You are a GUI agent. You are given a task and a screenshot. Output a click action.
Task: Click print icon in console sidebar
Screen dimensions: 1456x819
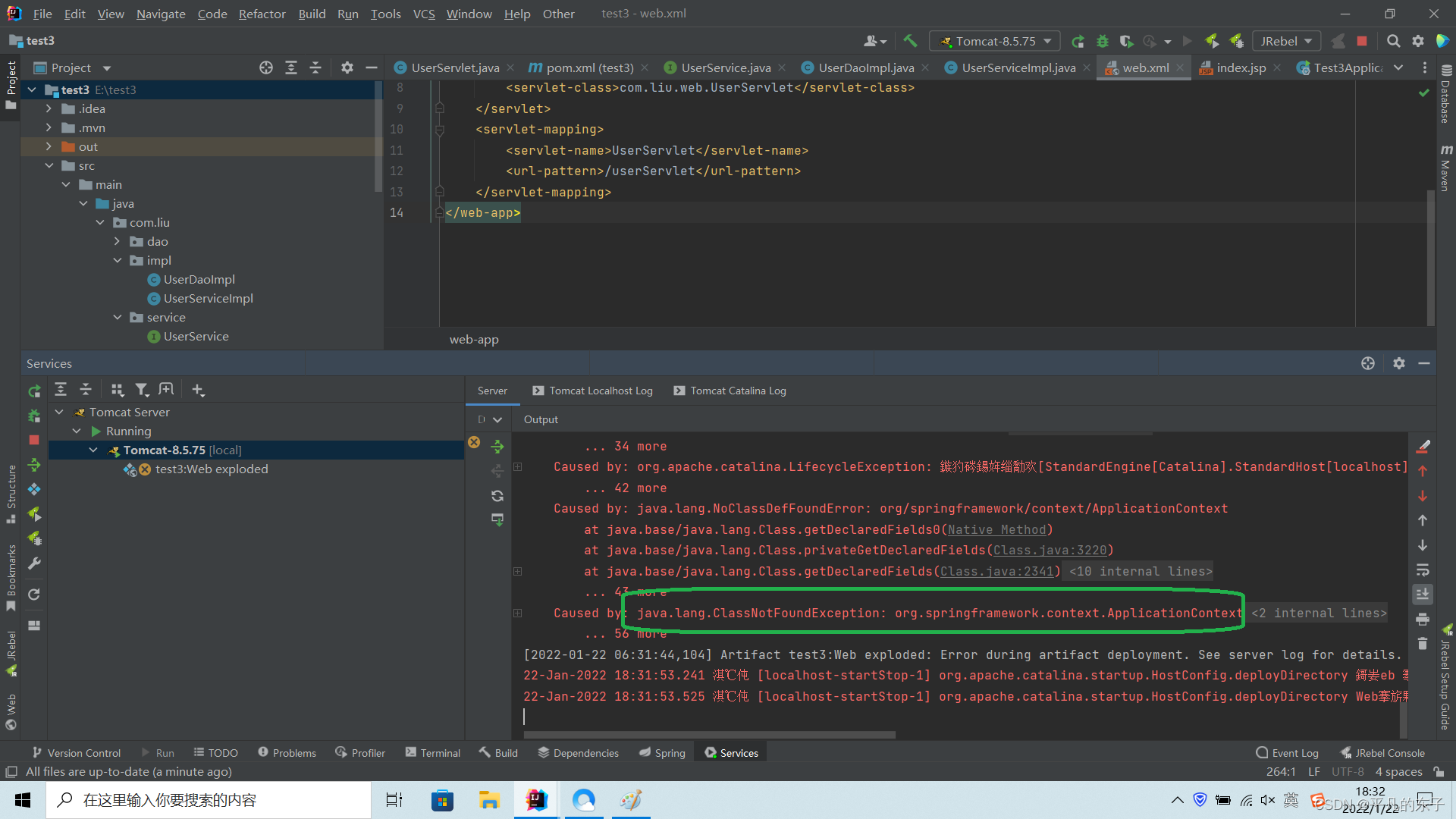point(1423,619)
